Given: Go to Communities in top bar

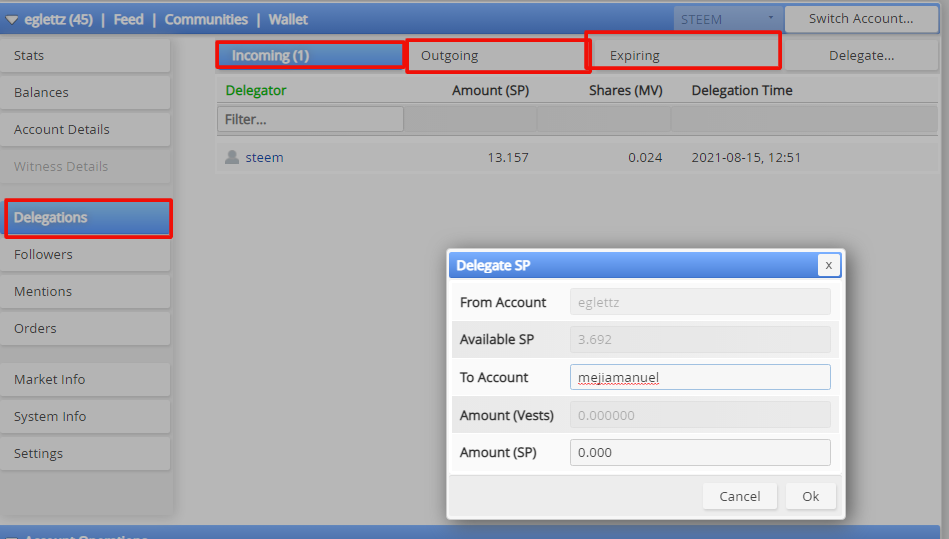Looking at the screenshot, I should pos(206,19).
